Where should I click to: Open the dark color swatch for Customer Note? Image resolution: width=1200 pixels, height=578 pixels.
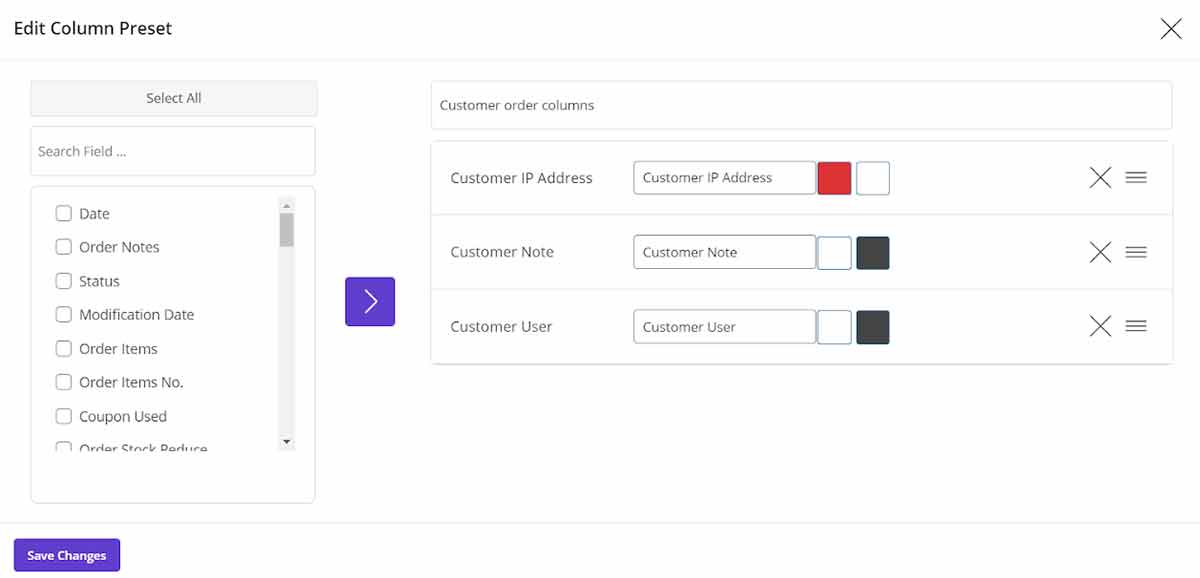pyautogui.click(x=873, y=252)
